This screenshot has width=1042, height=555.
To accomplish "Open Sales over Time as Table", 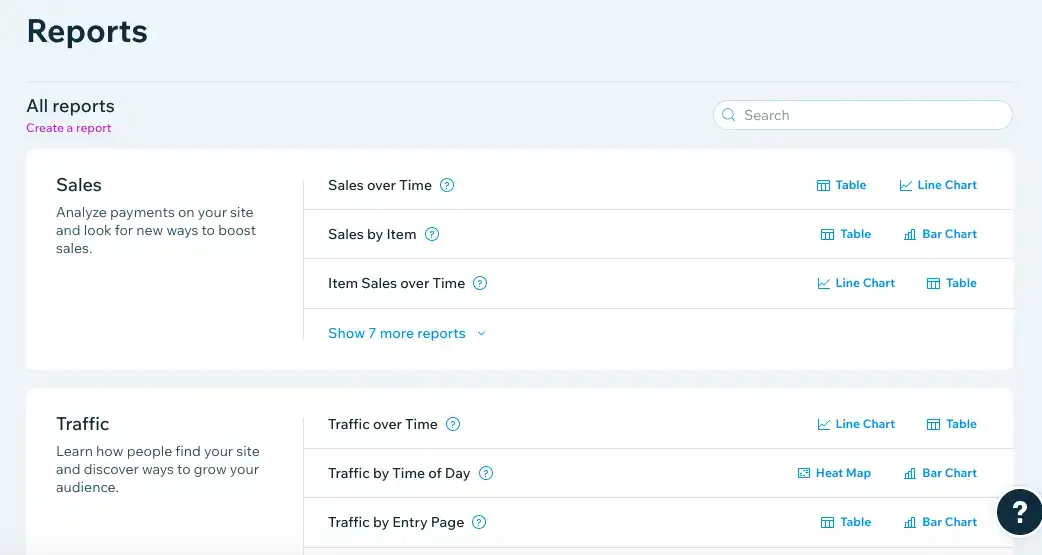I will 841,185.
